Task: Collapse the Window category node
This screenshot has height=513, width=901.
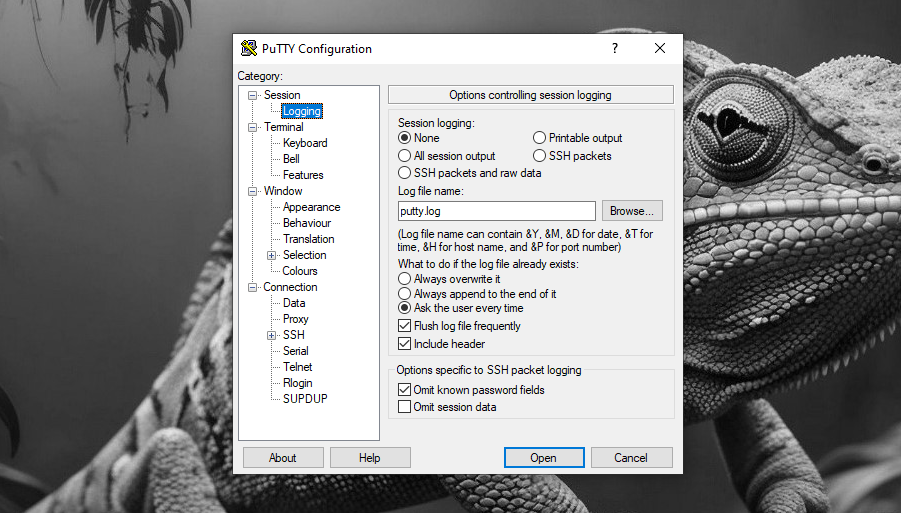Action: [253, 191]
